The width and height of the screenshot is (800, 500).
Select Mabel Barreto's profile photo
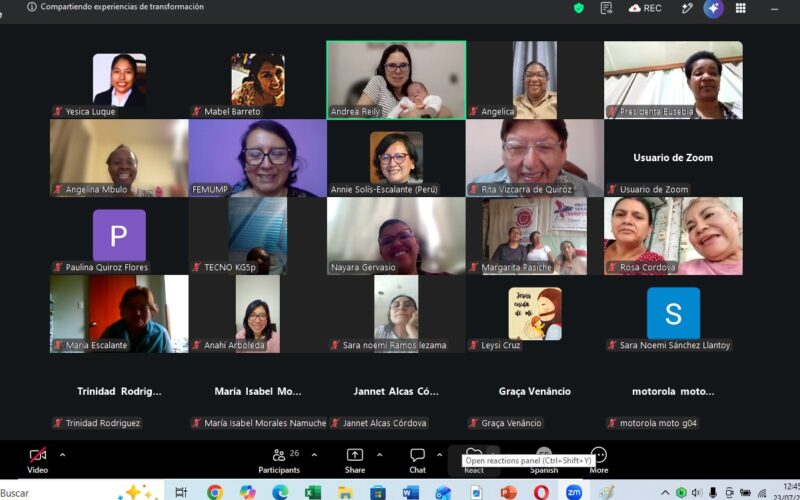click(x=258, y=80)
